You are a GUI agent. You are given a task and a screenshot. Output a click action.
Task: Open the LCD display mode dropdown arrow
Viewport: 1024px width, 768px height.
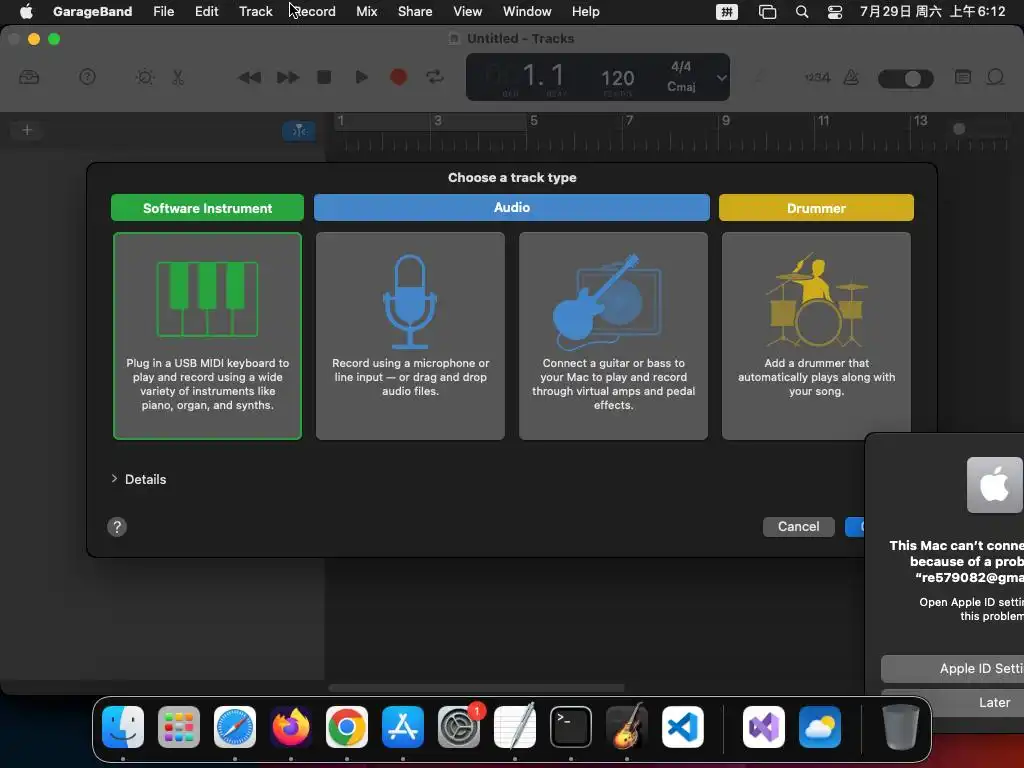point(721,78)
